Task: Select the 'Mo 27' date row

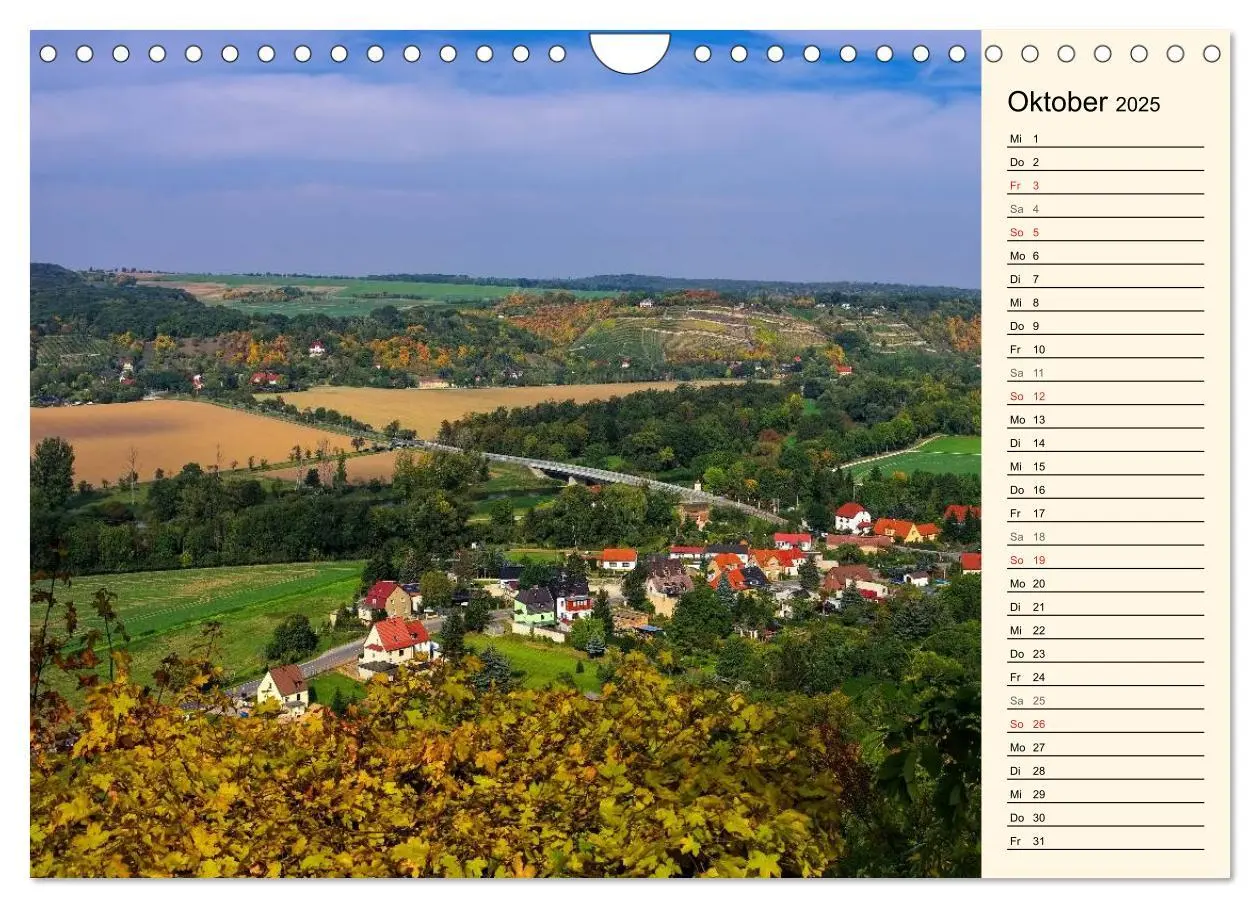Action: click(1105, 746)
